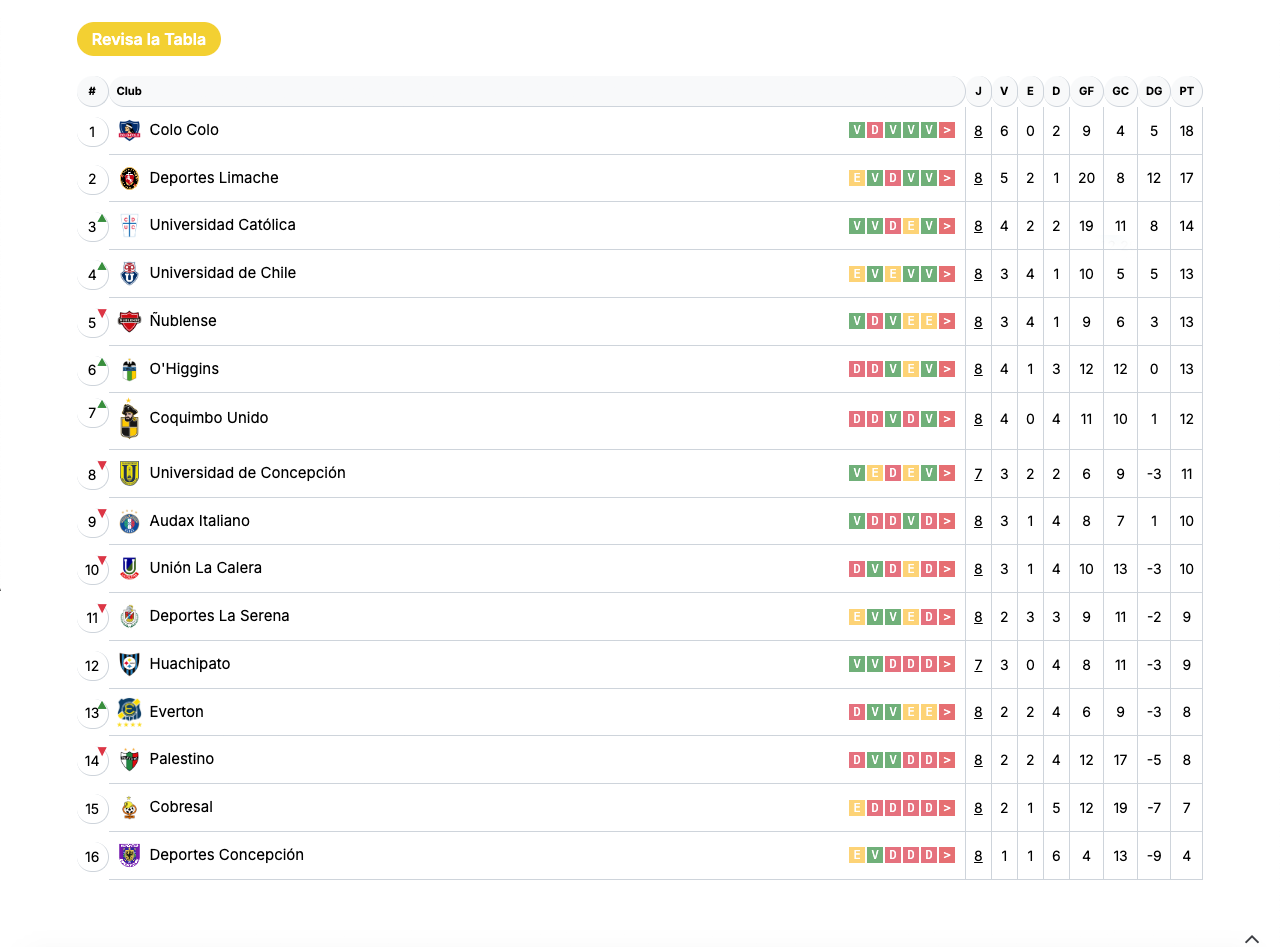The width and height of the screenshot is (1280, 947).
Task: Click the Palestino team crest
Action: tap(129, 759)
